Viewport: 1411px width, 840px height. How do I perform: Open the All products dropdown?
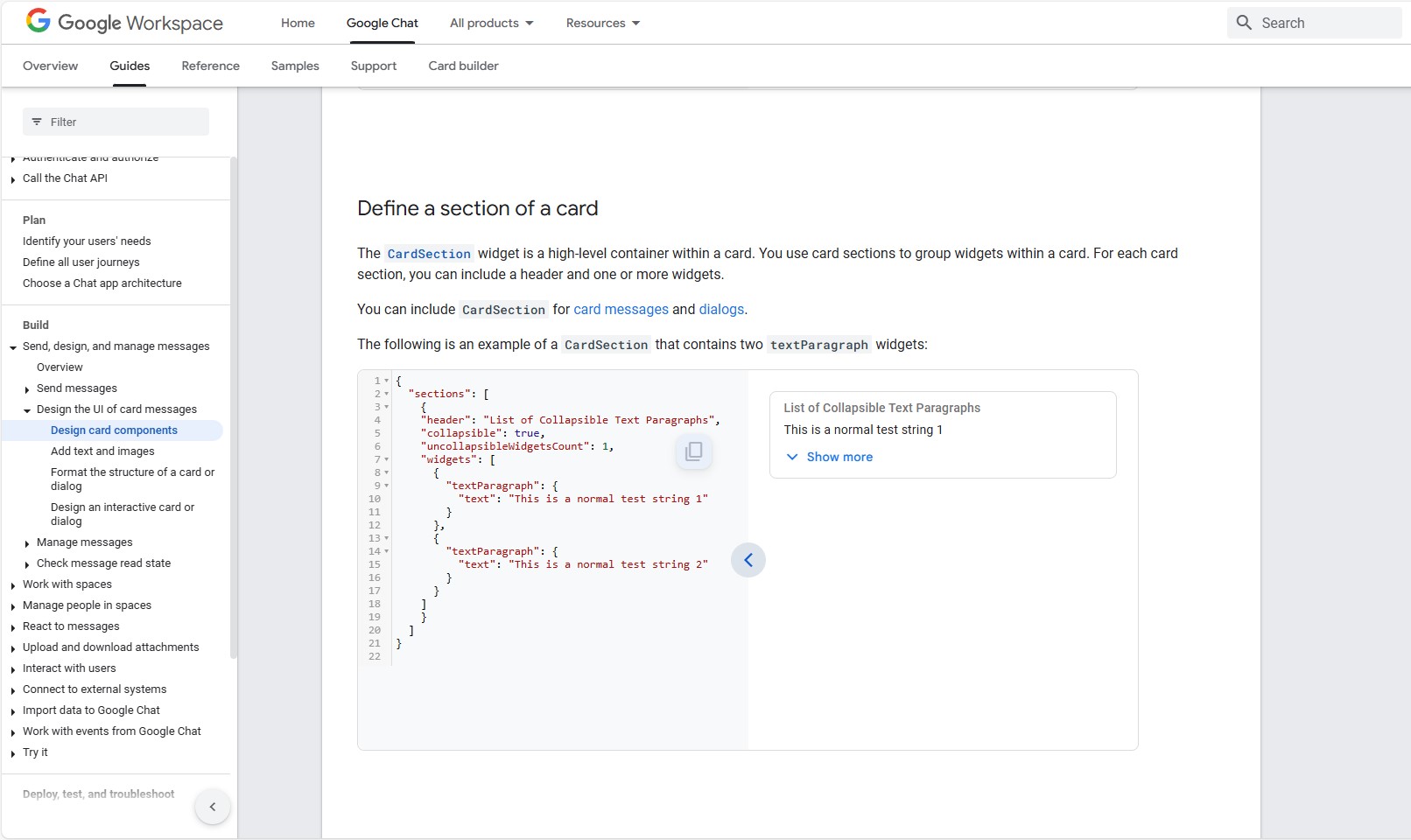[x=491, y=23]
